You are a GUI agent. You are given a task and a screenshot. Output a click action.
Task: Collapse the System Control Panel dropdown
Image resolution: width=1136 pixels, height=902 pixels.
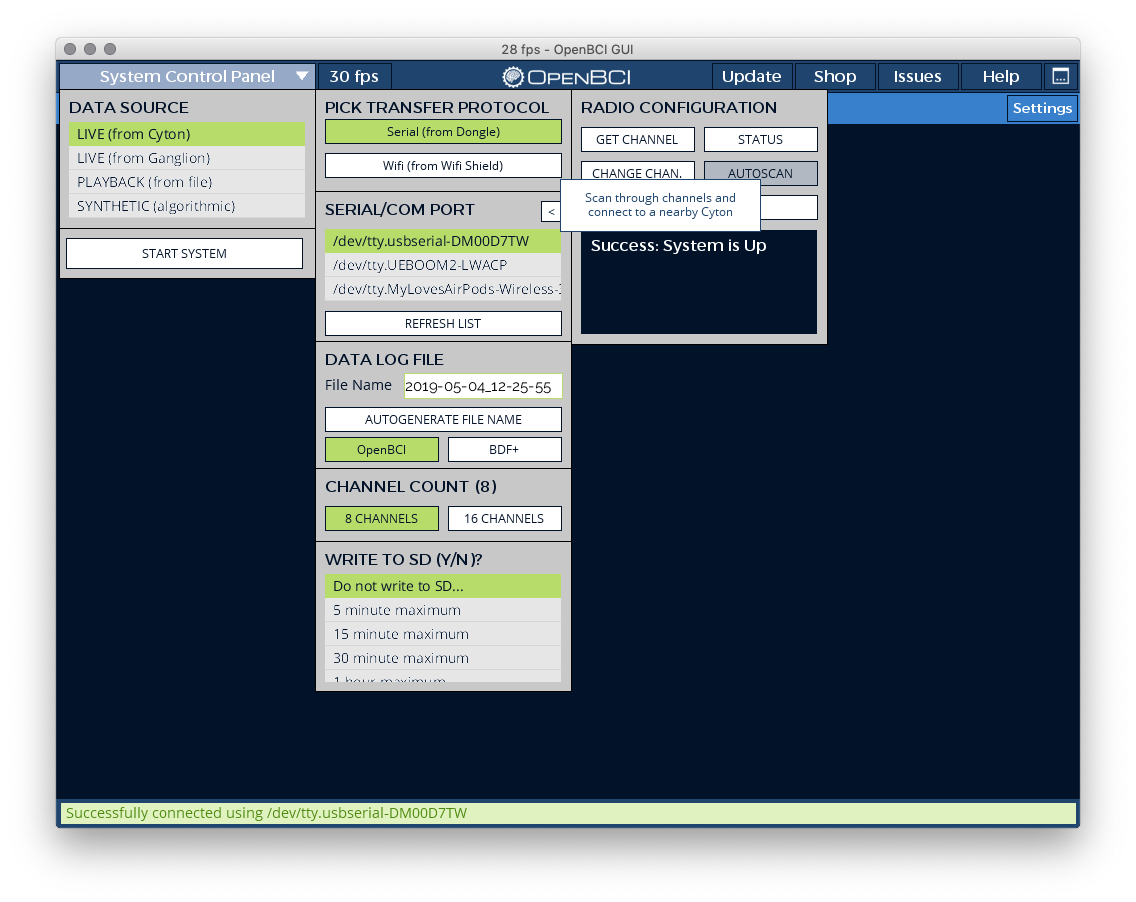187,76
